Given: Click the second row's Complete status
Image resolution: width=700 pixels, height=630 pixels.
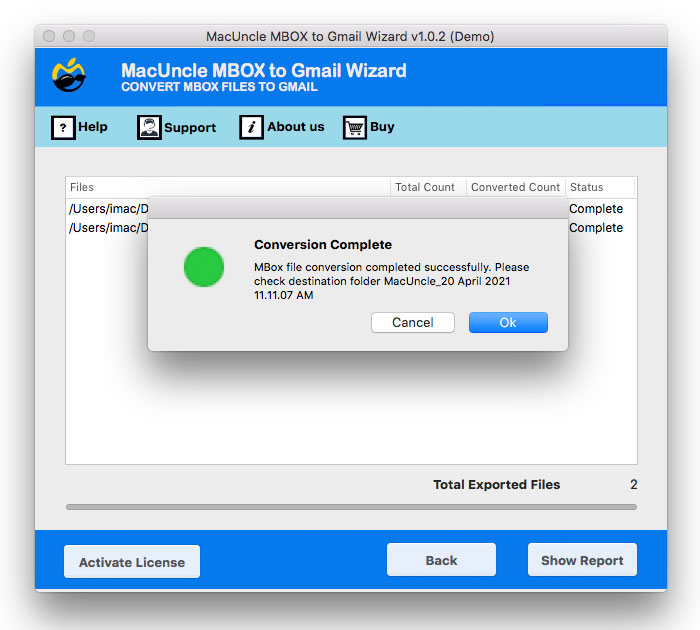Looking at the screenshot, I should [596, 228].
